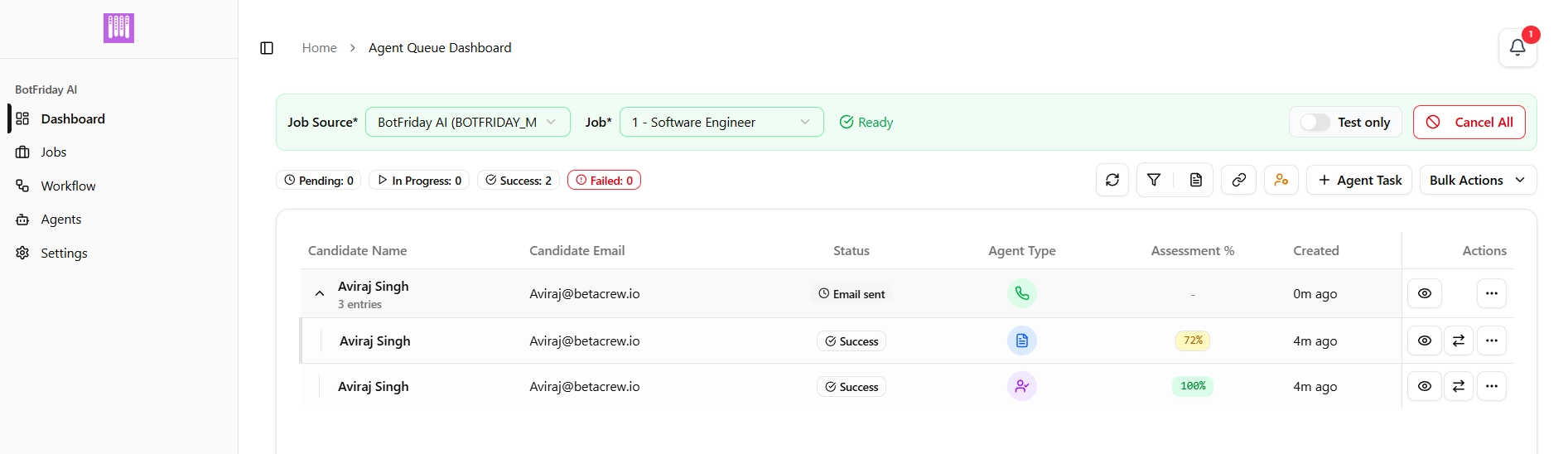Screen dimensions: 1568x454
Task: Click the link chain icon
Action: click(x=1239, y=180)
